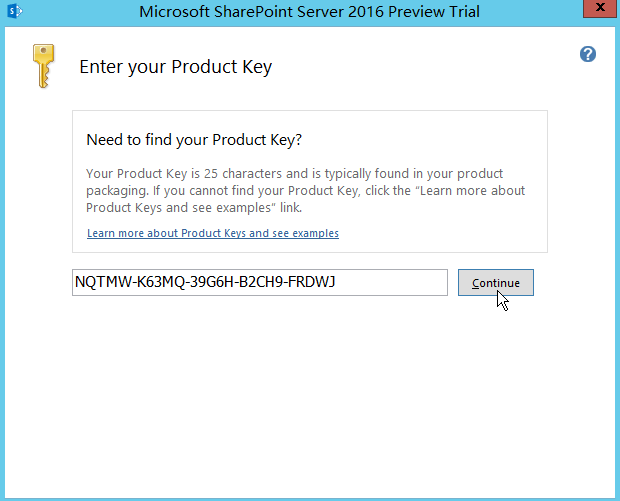Image resolution: width=620 pixels, height=501 pixels.
Task: Click the SharePoint logo in title bar
Action: click(14, 13)
